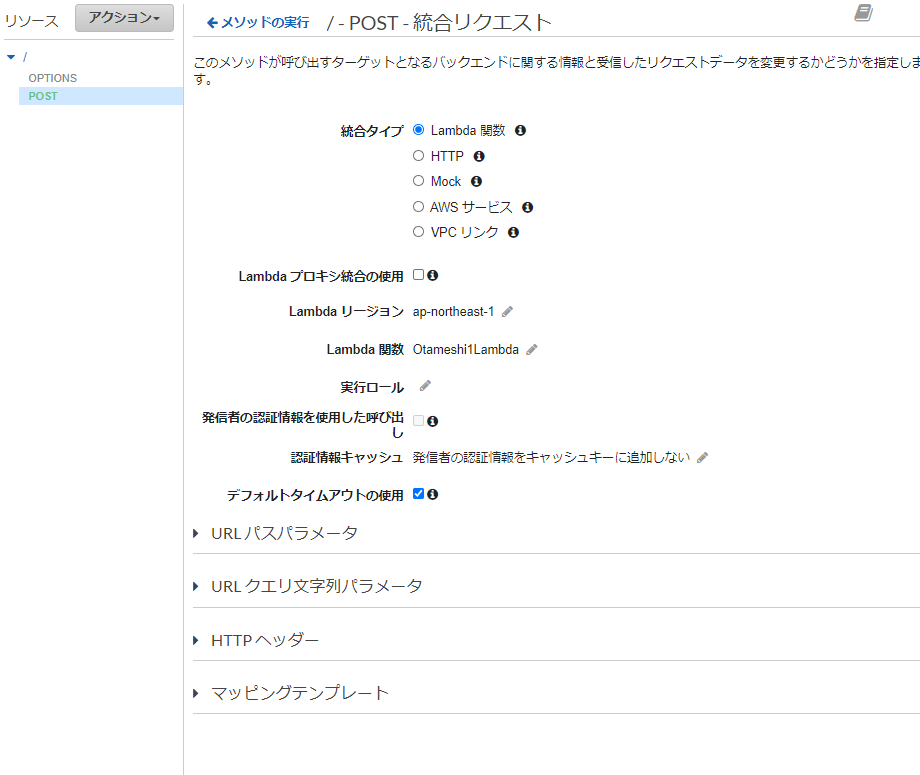The width and height of the screenshot is (920, 775).
Task: Click 発信者の認証情報をキャッシュキーに追加しない value
Action: point(552,458)
